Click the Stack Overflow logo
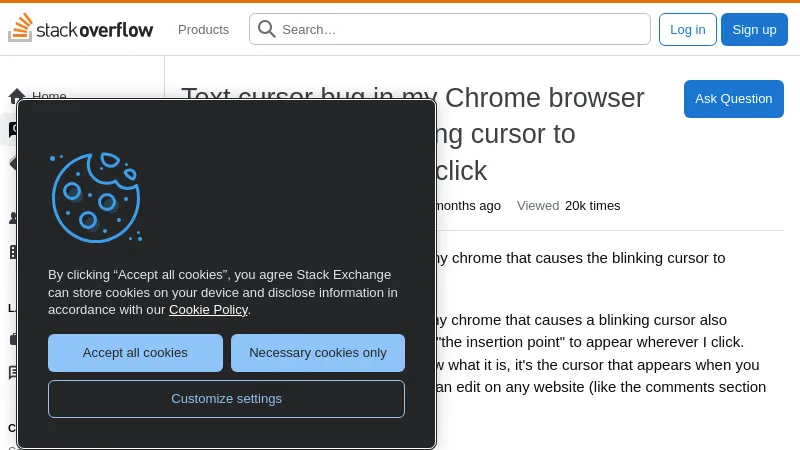Image resolution: width=800 pixels, height=450 pixels. [x=81, y=29]
